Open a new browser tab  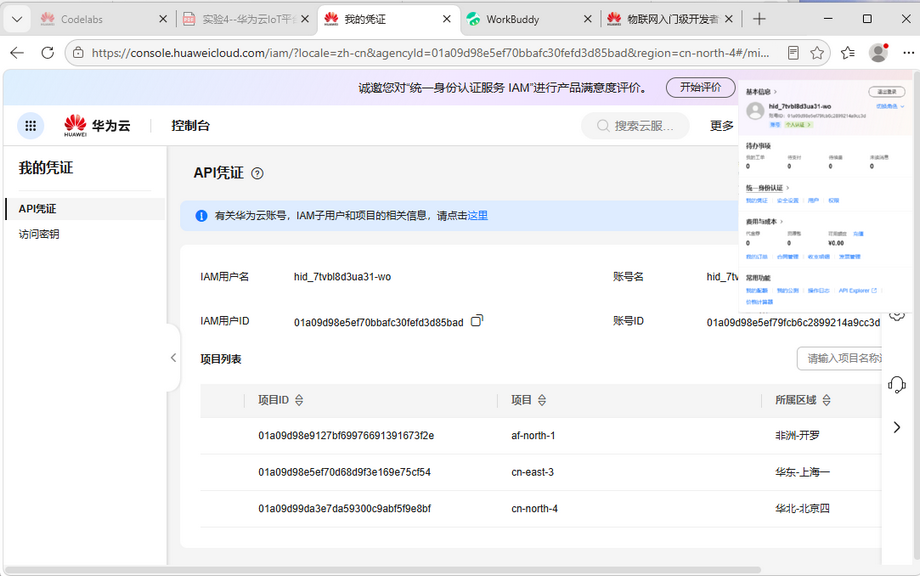click(759, 19)
